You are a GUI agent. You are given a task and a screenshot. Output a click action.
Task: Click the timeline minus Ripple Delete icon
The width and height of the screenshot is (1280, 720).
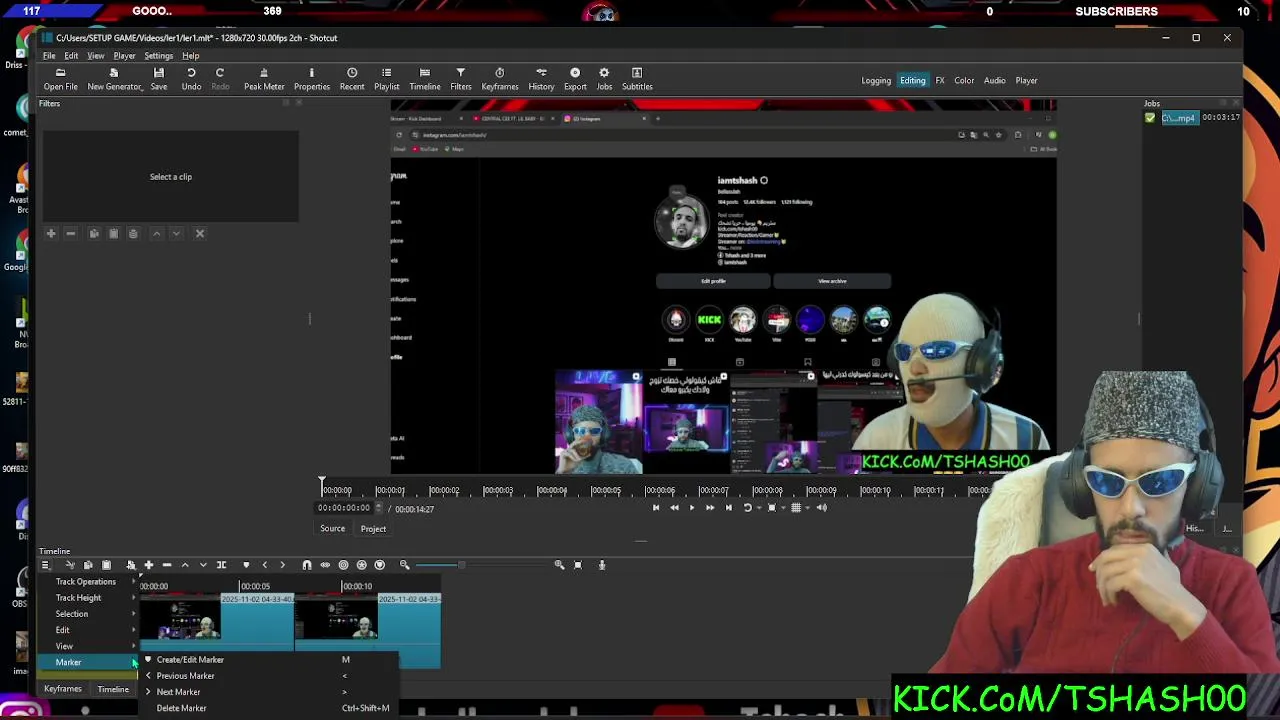point(166,565)
